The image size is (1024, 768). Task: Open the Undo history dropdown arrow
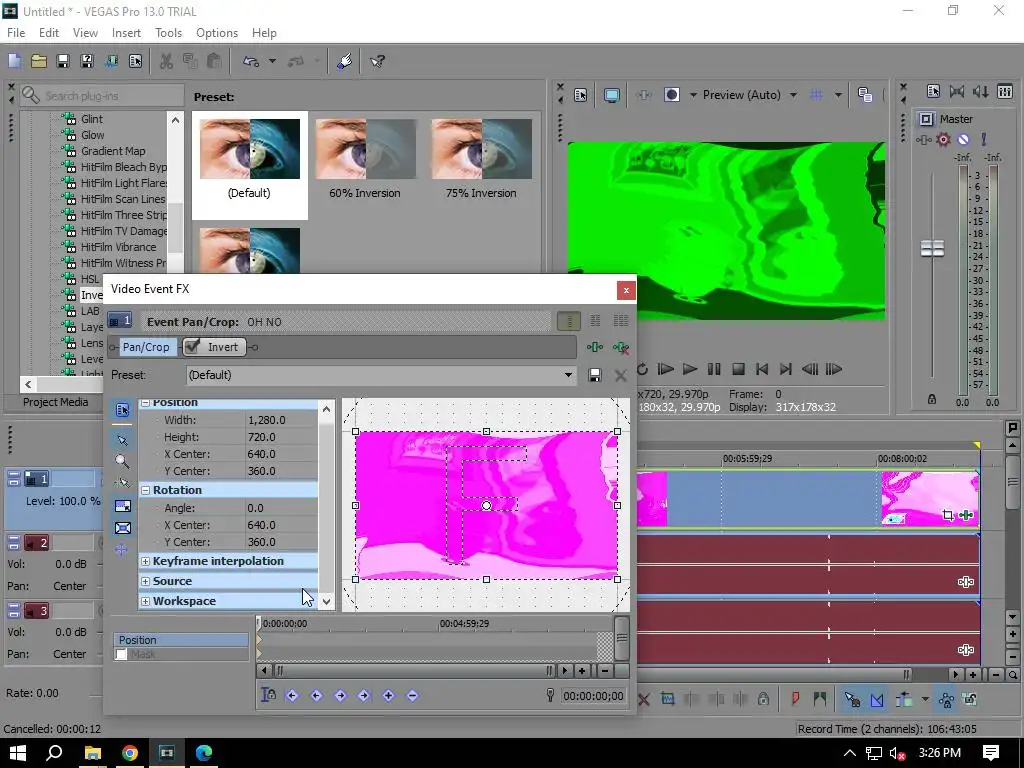[272, 61]
